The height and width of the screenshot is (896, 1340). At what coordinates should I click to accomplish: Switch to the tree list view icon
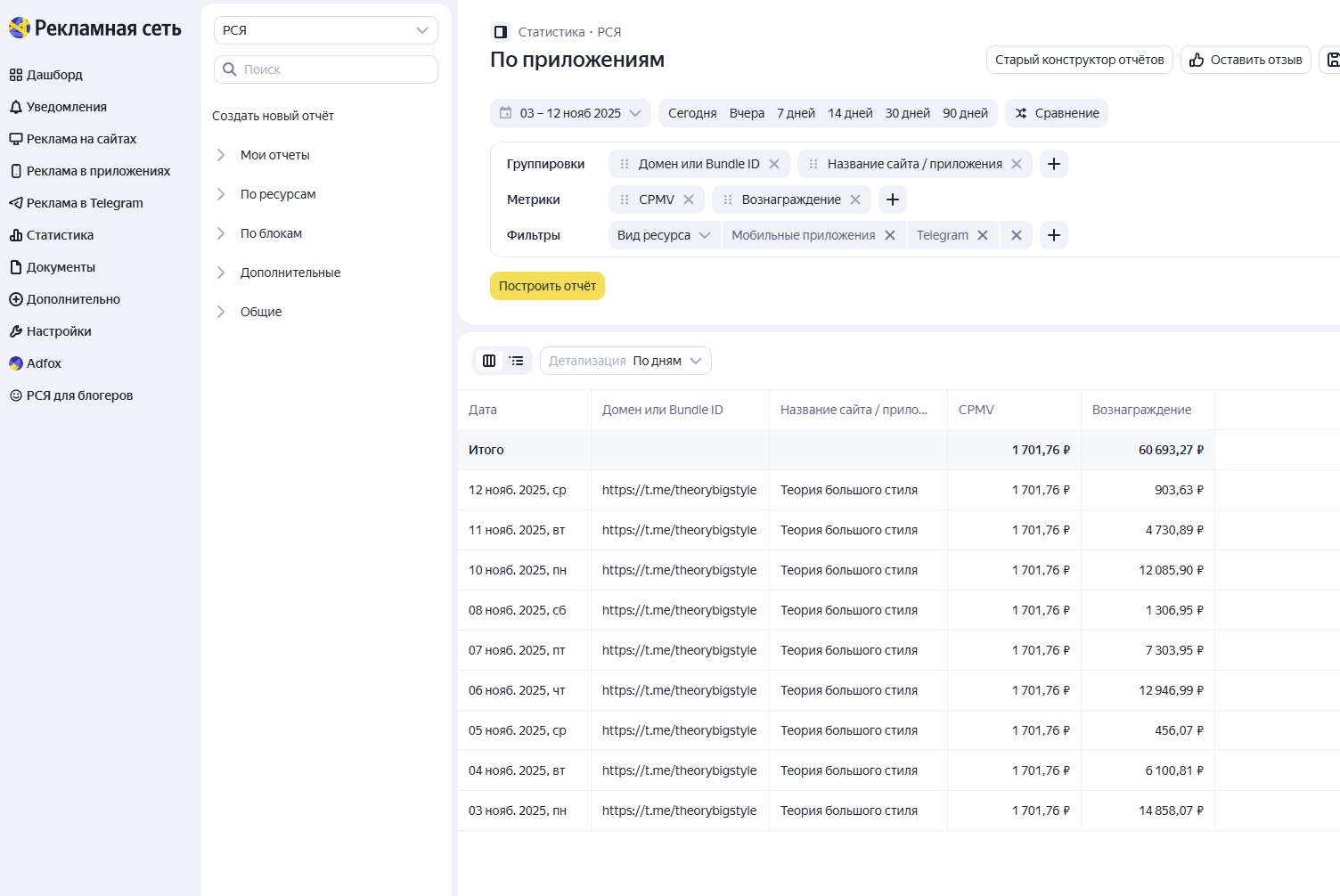(x=517, y=361)
